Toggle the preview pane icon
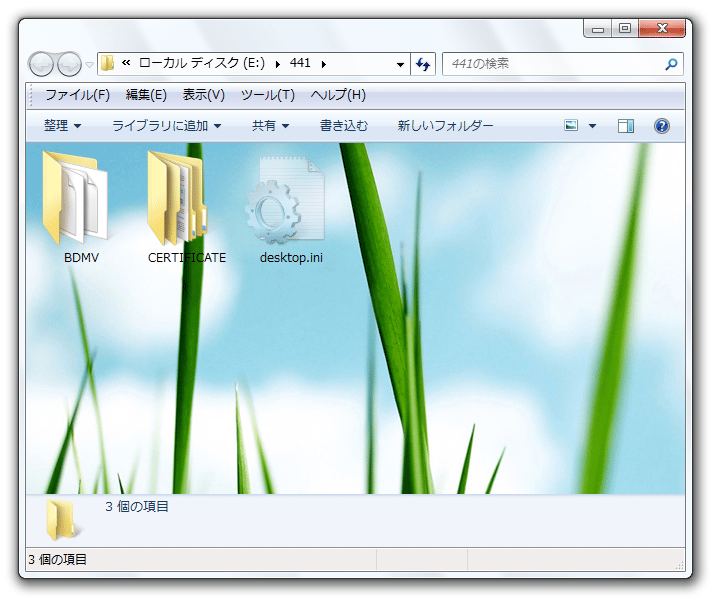715x601 pixels. [626, 126]
